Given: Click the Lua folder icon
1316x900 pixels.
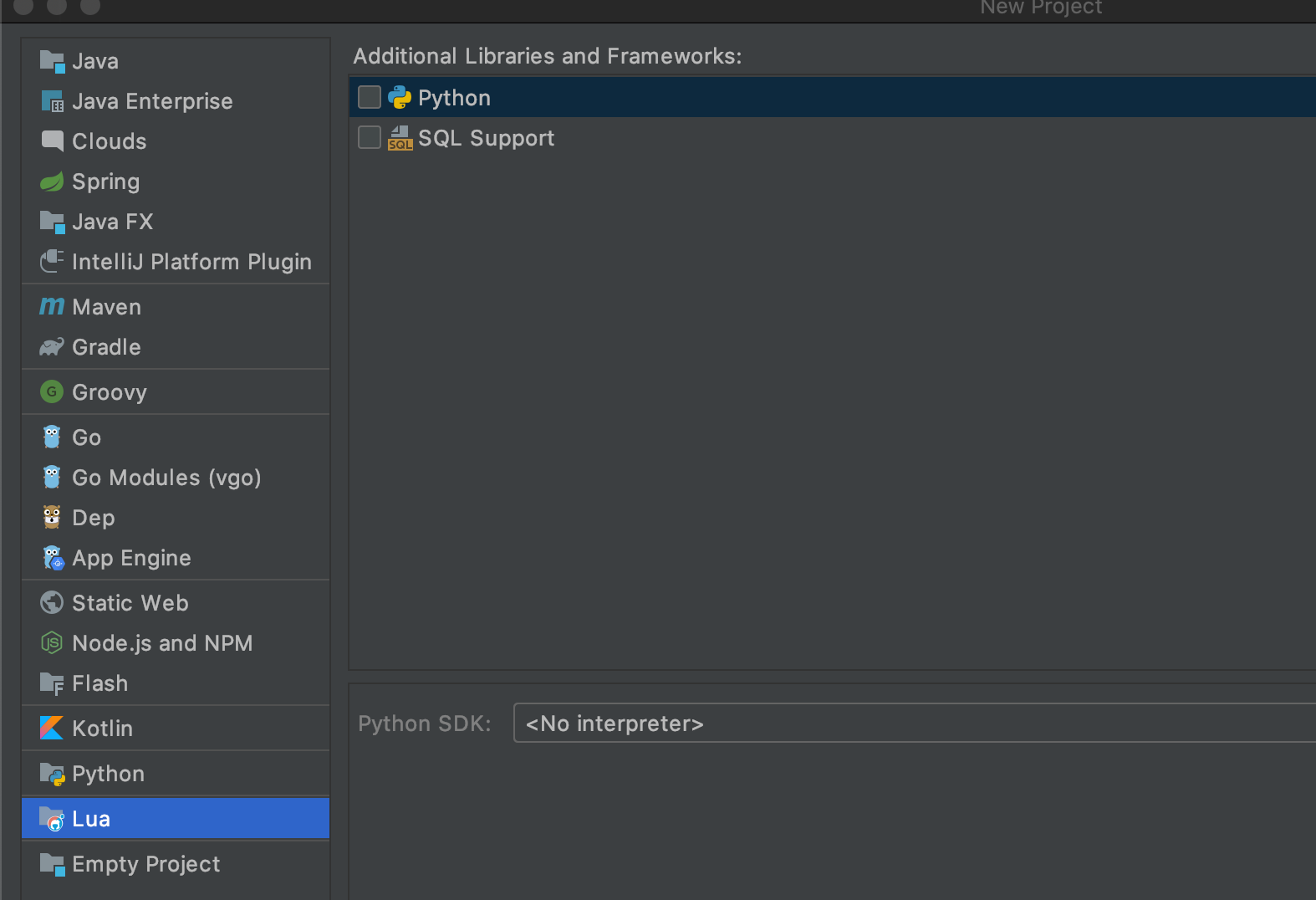Looking at the screenshot, I should [52, 819].
